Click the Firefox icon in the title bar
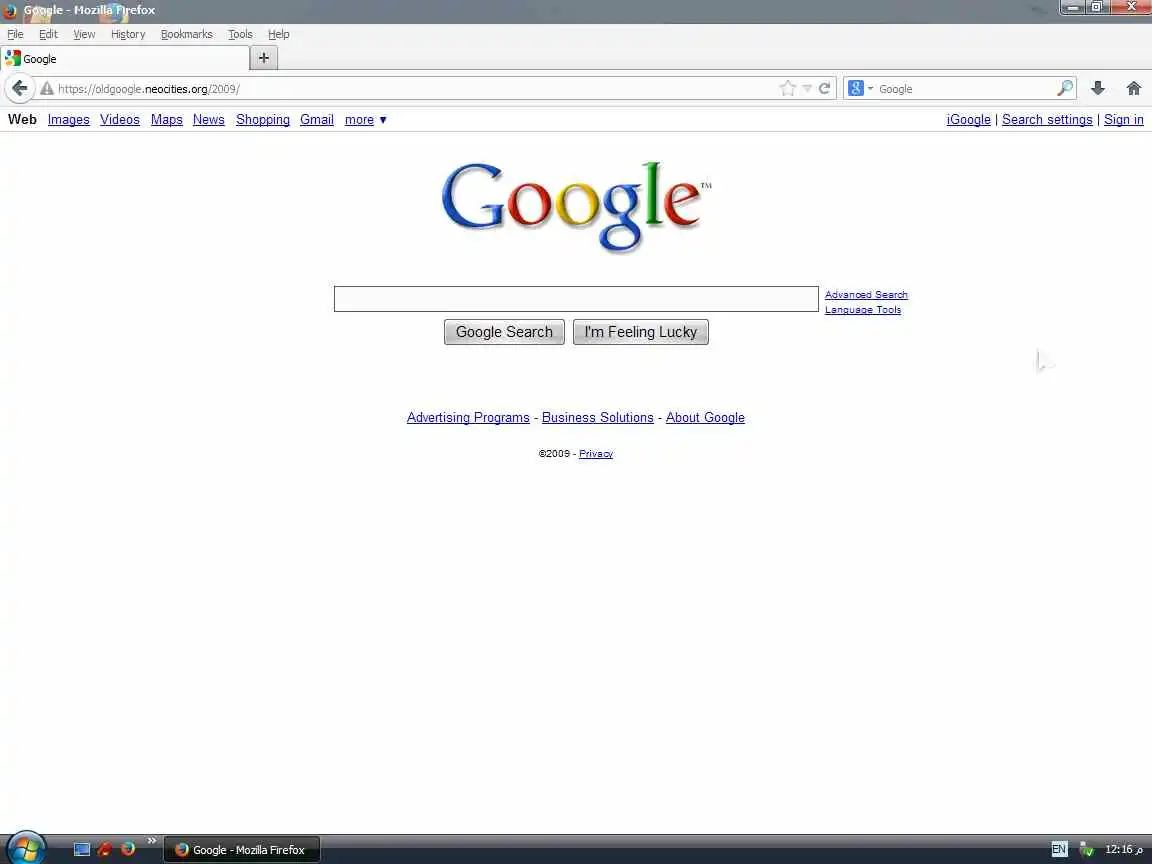The height and width of the screenshot is (864, 1152). click(x=10, y=10)
